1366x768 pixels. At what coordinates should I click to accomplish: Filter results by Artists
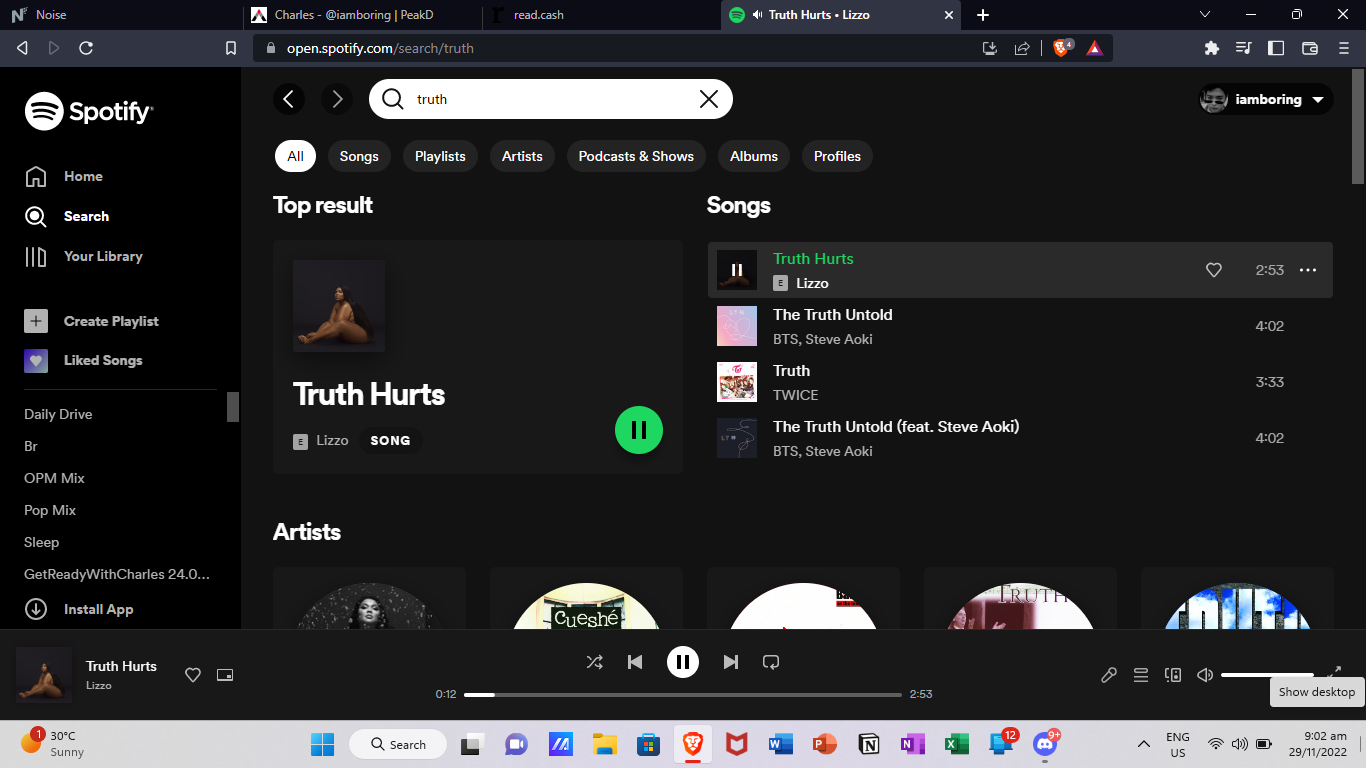click(522, 156)
